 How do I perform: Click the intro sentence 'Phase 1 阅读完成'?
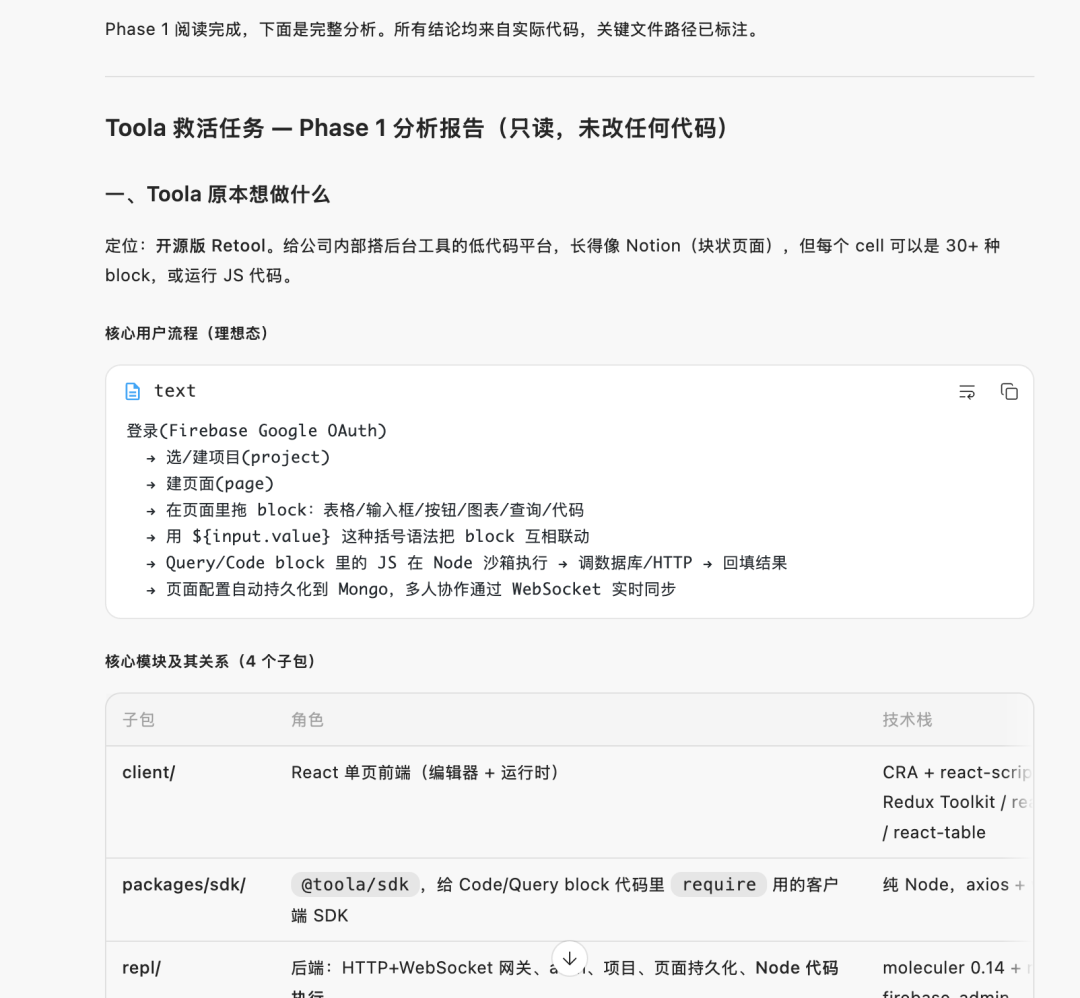(x=432, y=30)
